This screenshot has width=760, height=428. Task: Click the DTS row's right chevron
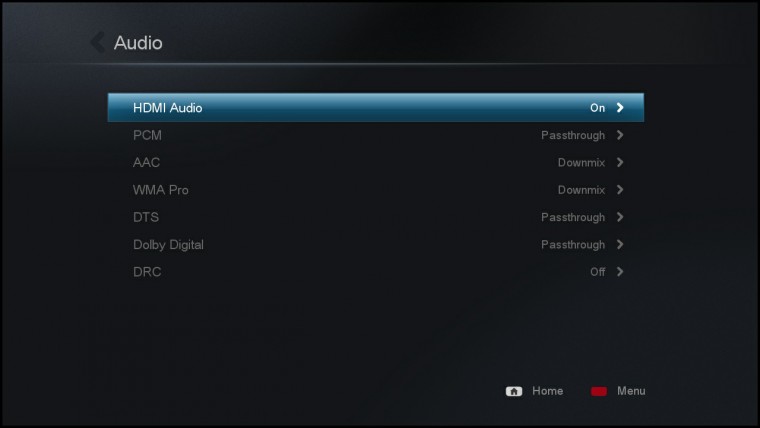click(x=620, y=217)
